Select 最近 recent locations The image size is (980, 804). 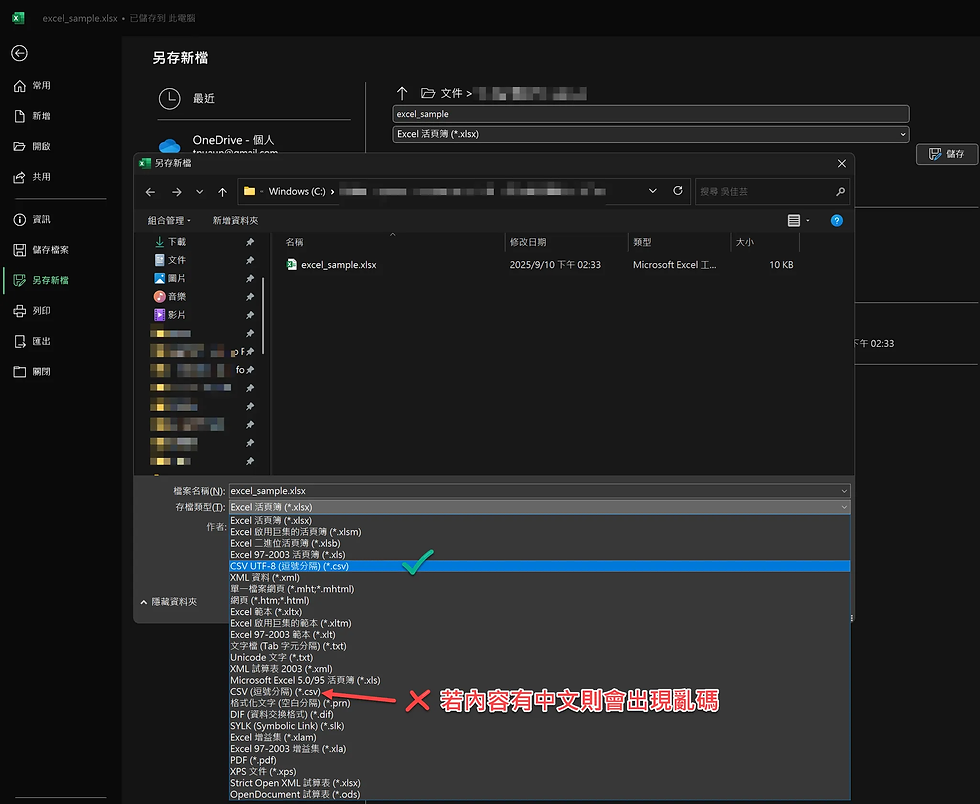(x=188, y=98)
